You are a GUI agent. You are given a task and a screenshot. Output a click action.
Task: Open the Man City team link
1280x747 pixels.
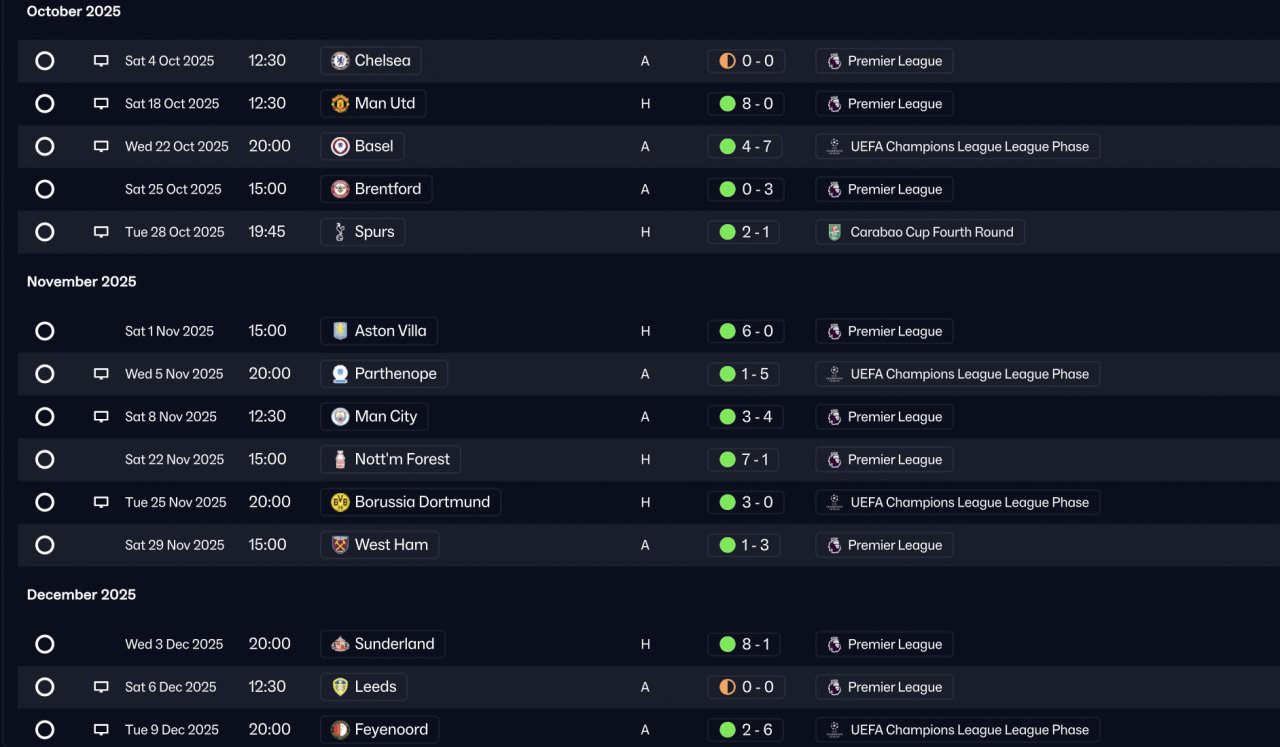[x=374, y=417]
